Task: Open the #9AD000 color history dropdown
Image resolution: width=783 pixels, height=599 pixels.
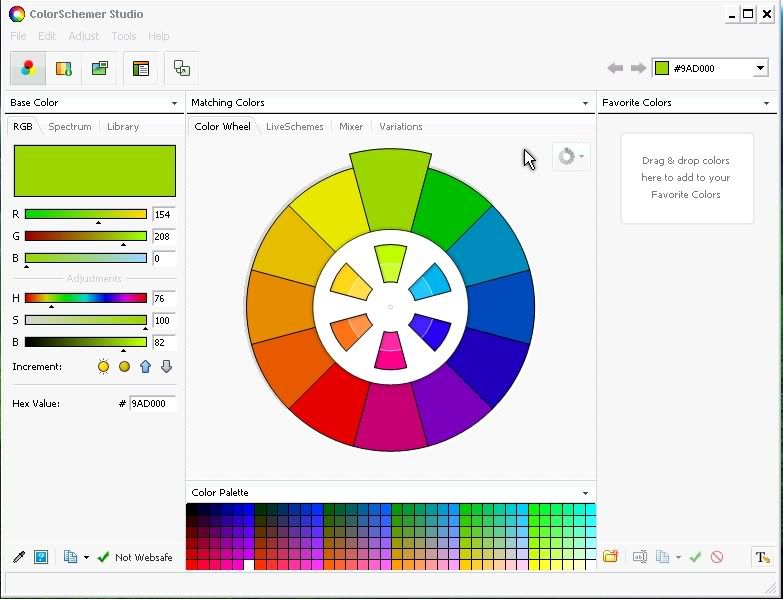Action: point(760,68)
